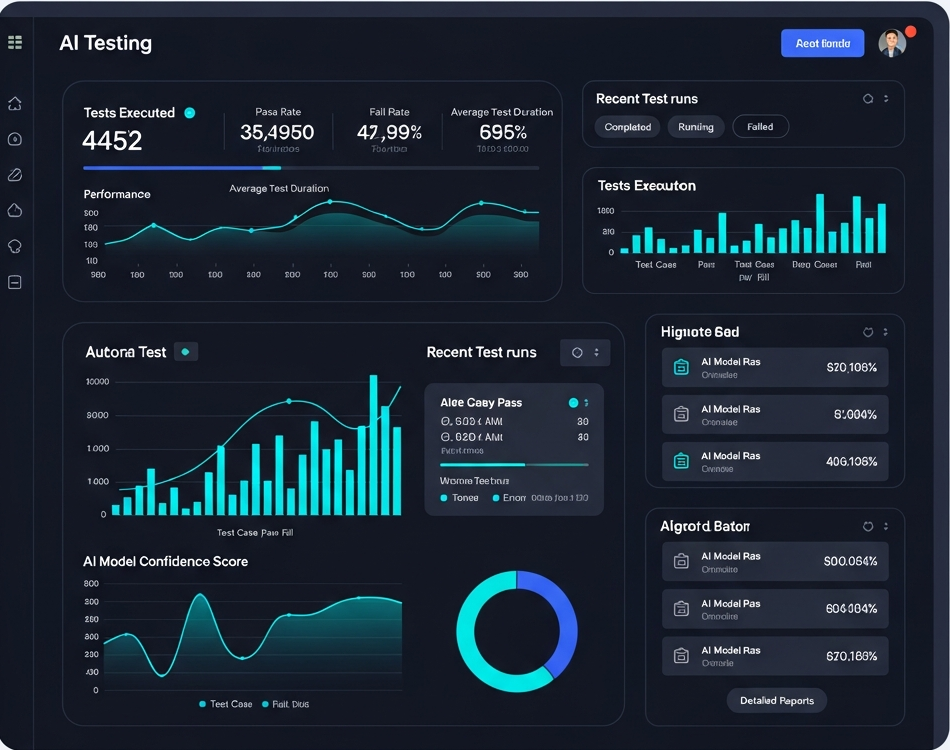This screenshot has height=750, width=950.
Task: Select the Running filter tab
Action: [x=696, y=127]
